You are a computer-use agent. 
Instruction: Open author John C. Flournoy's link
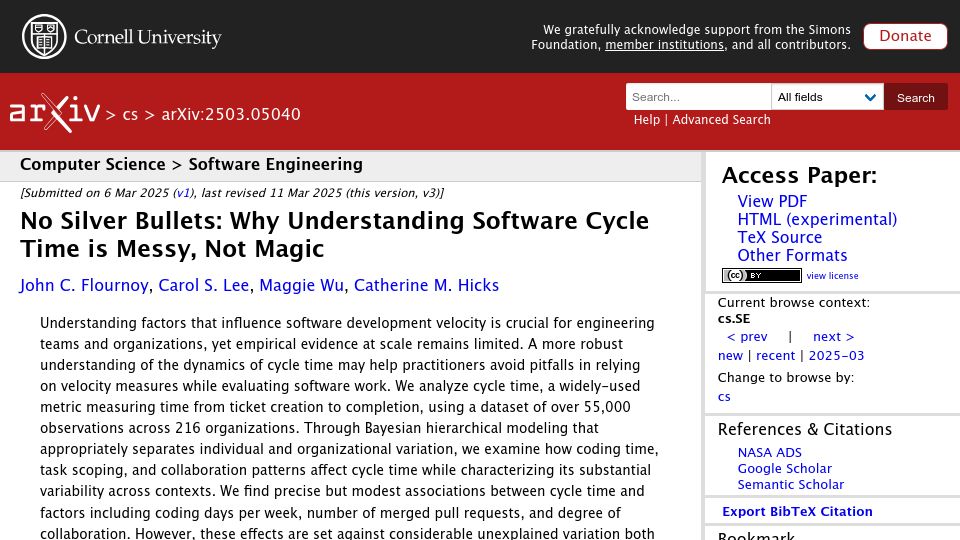[x=84, y=285]
